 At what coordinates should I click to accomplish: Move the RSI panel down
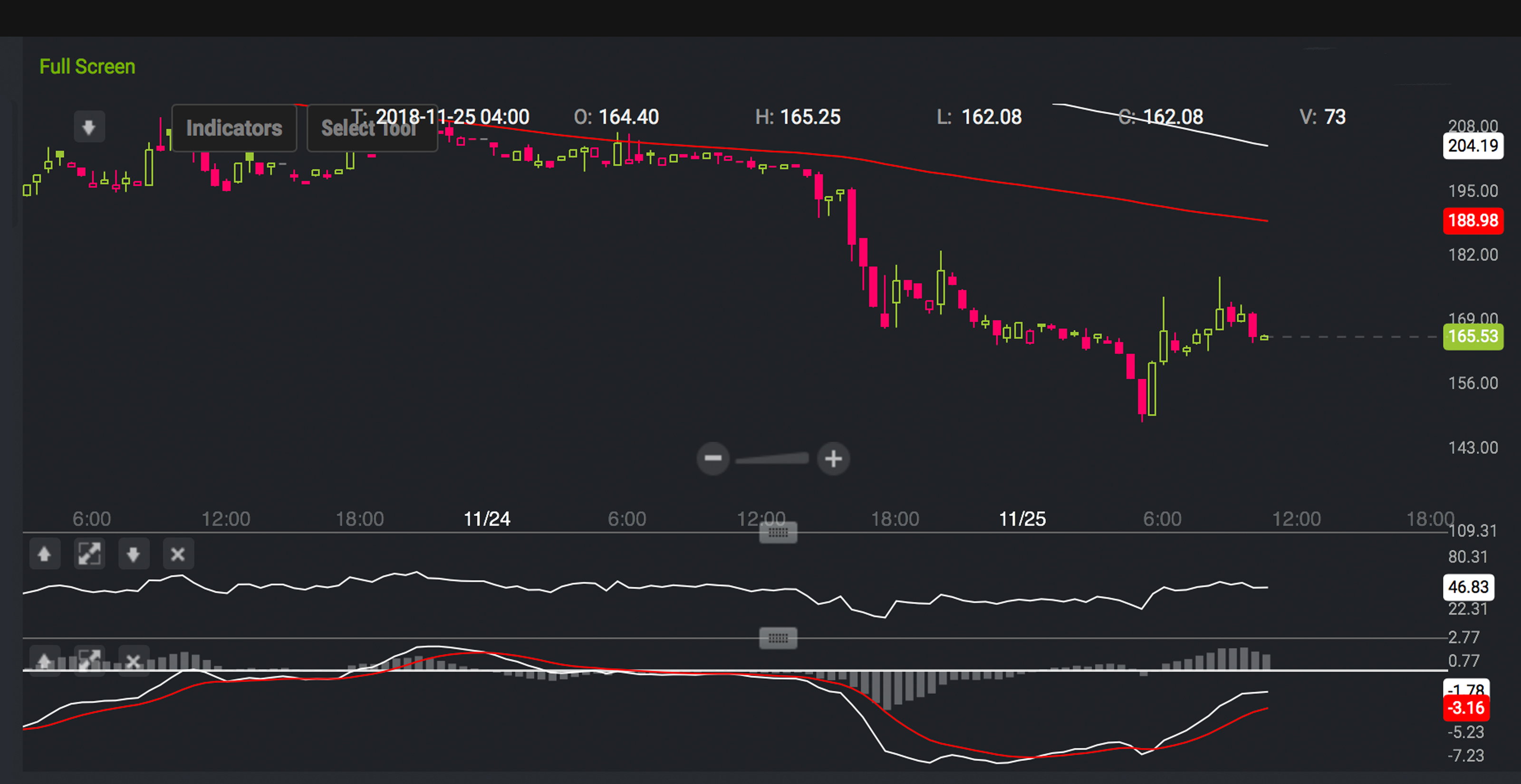click(x=134, y=555)
